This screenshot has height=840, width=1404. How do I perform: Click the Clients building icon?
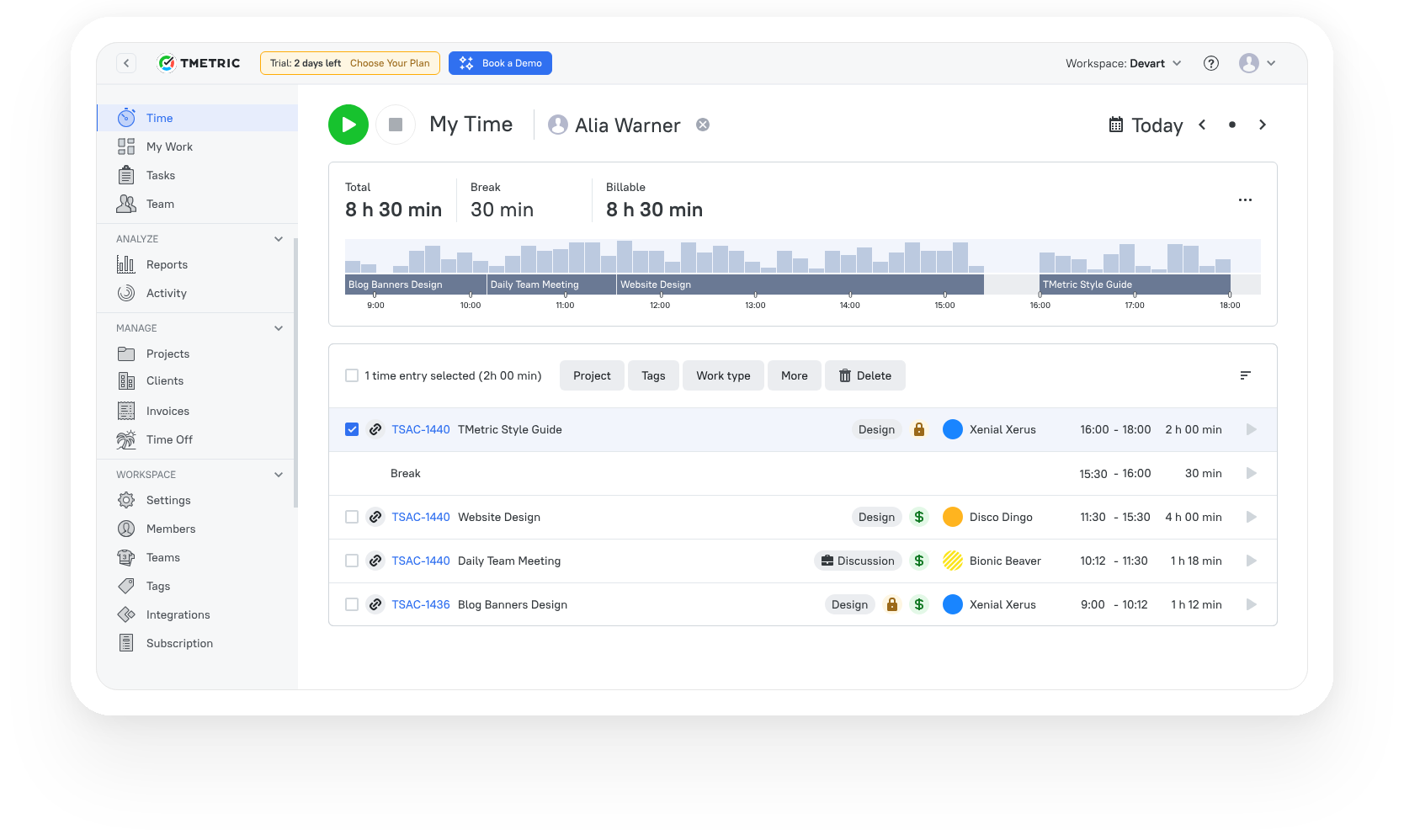click(x=126, y=381)
